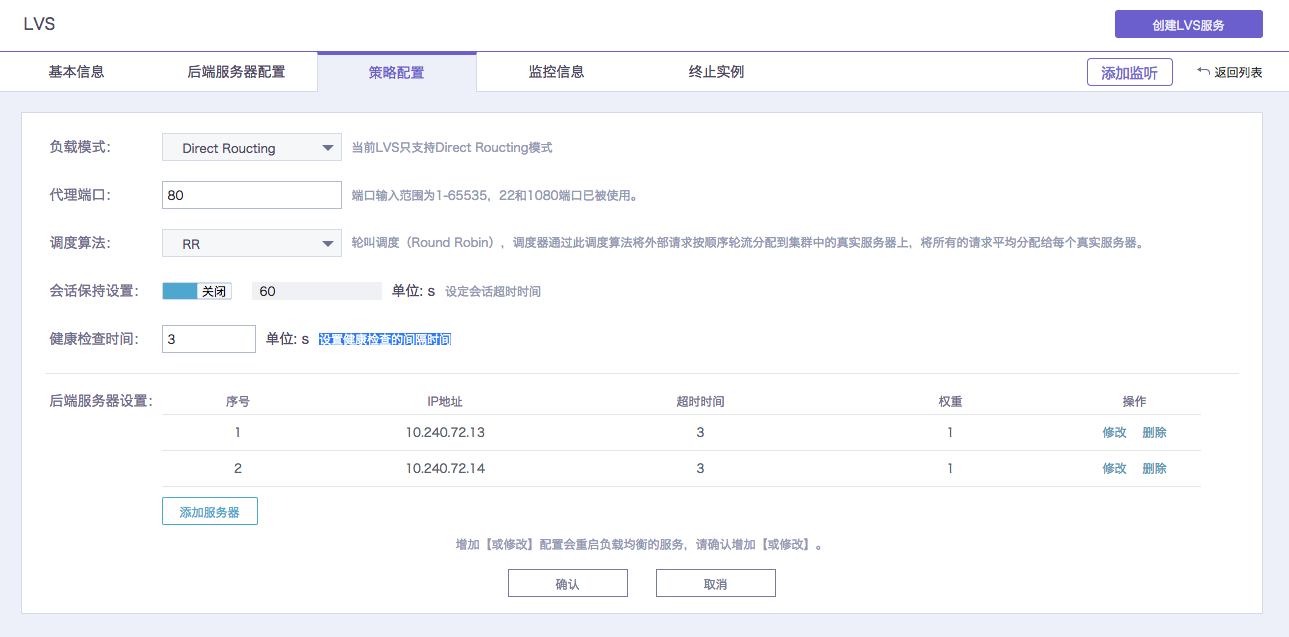Image resolution: width=1289 pixels, height=637 pixels.
Task: Click the 添加服务器 button
Action: click(209, 511)
